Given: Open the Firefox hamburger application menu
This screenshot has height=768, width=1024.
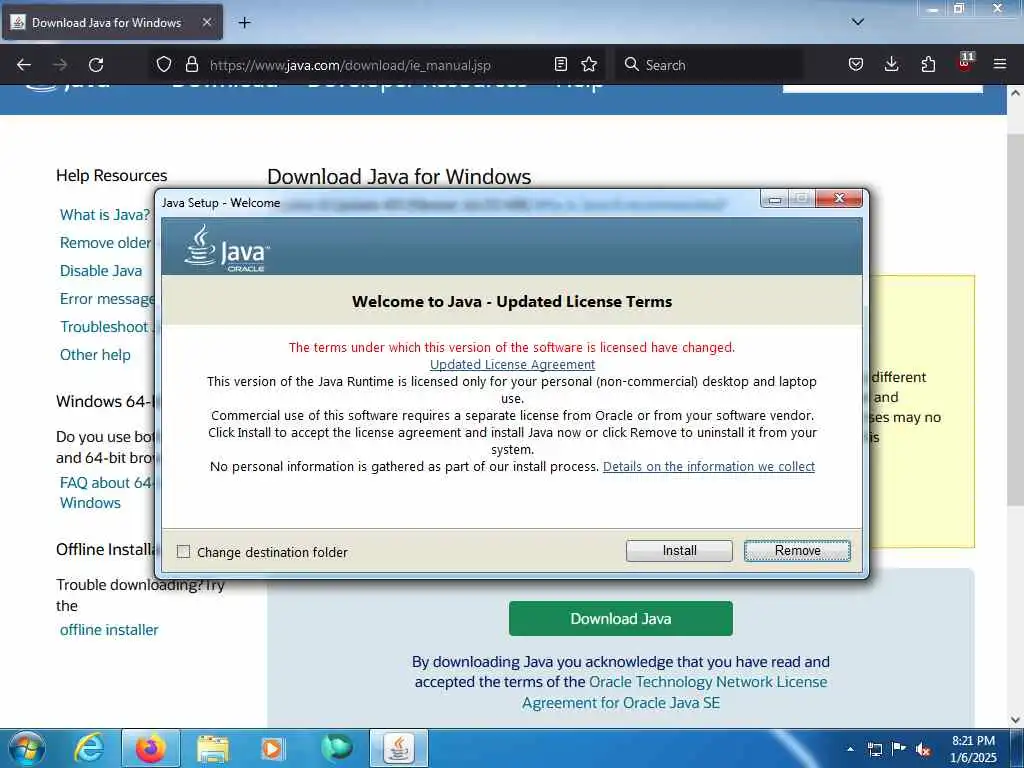Looking at the screenshot, I should [1000, 64].
